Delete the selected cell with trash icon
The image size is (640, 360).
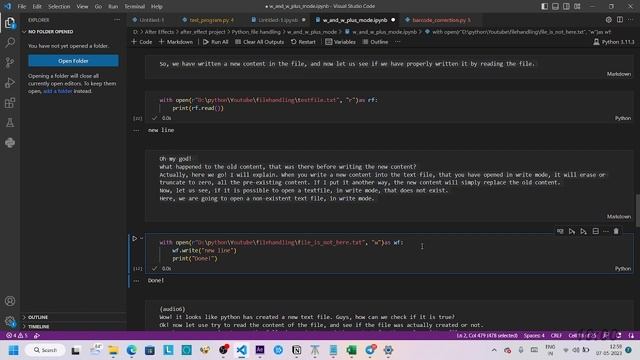[616, 231]
